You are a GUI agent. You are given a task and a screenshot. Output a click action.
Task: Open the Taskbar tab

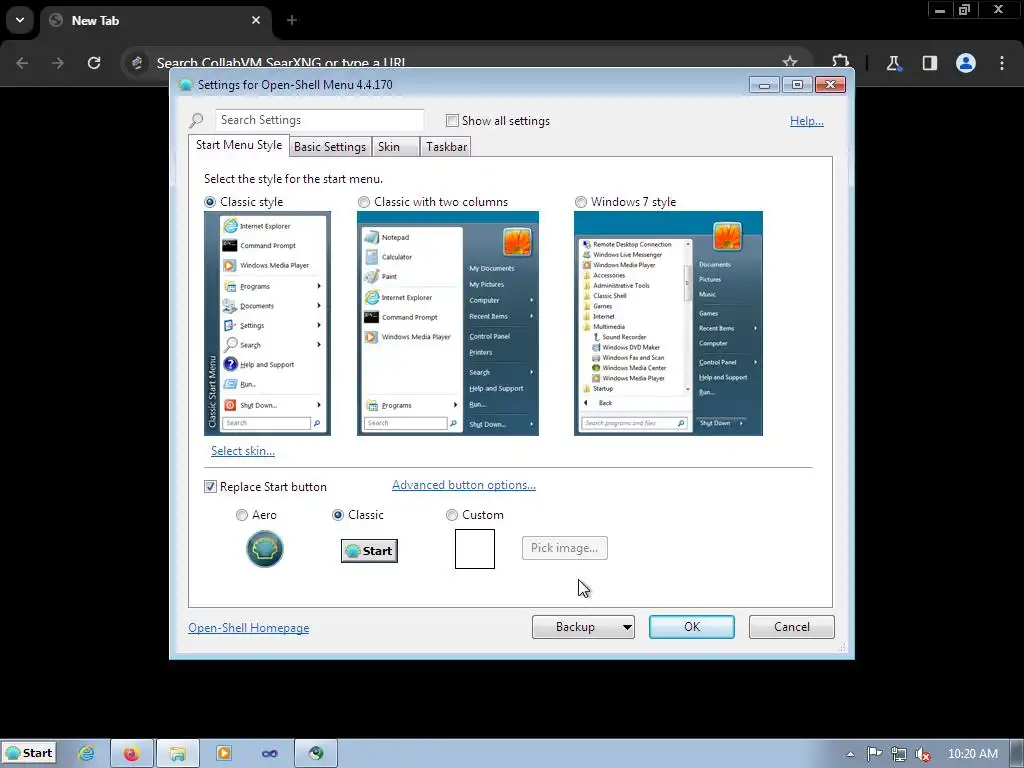click(446, 147)
